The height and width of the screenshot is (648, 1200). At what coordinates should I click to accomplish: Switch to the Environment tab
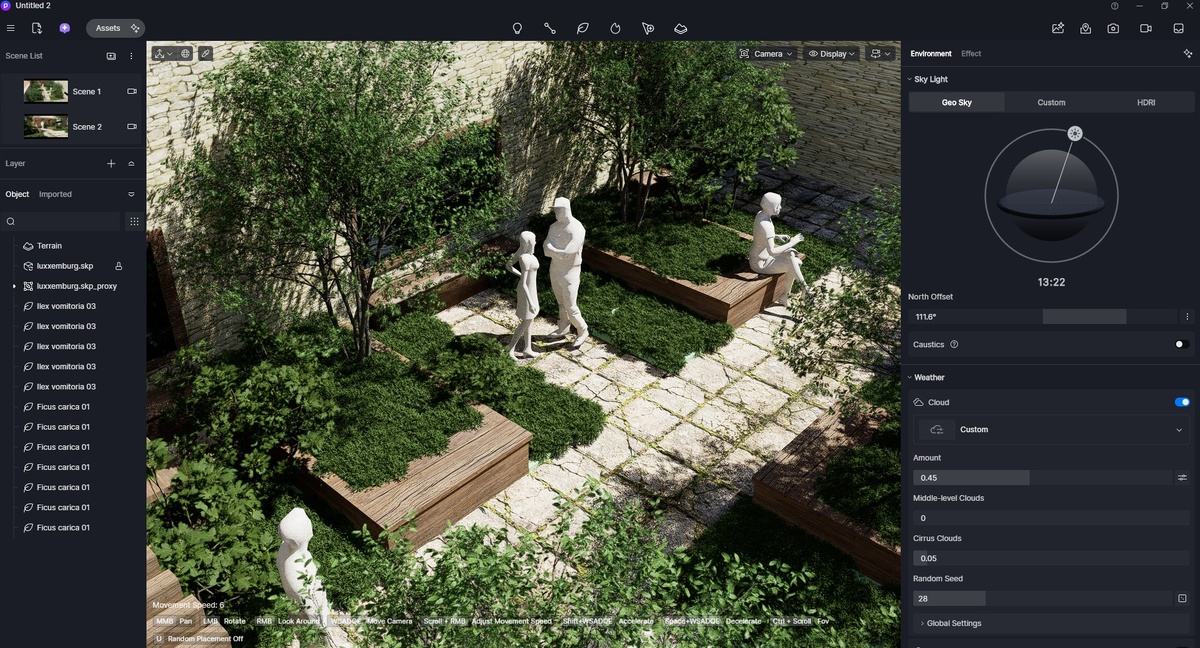pyautogui.click(x=931, y=54)
